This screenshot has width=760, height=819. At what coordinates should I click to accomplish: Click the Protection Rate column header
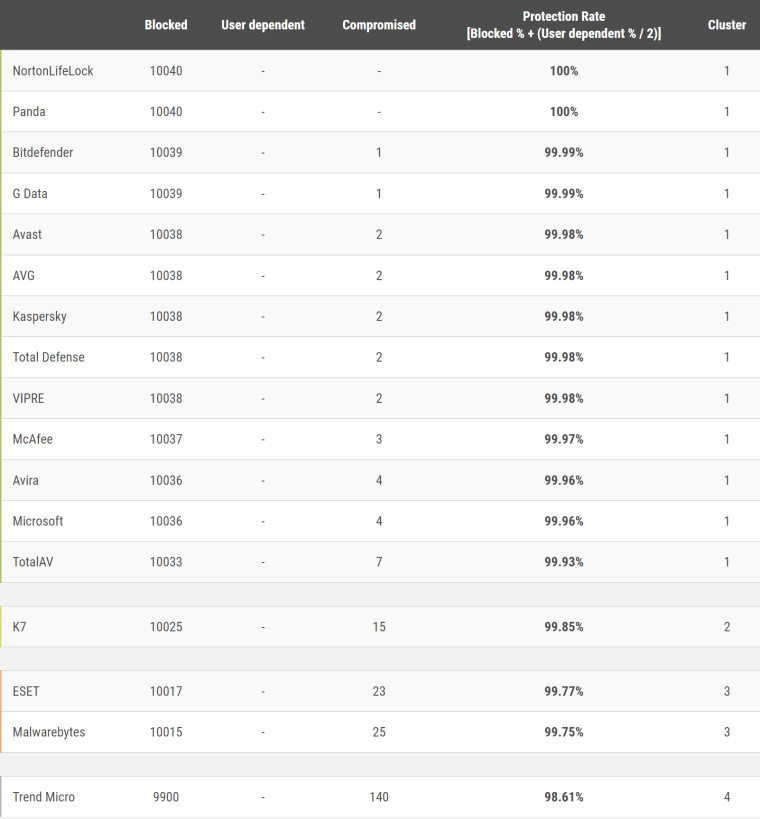click(x=563, y=25)
